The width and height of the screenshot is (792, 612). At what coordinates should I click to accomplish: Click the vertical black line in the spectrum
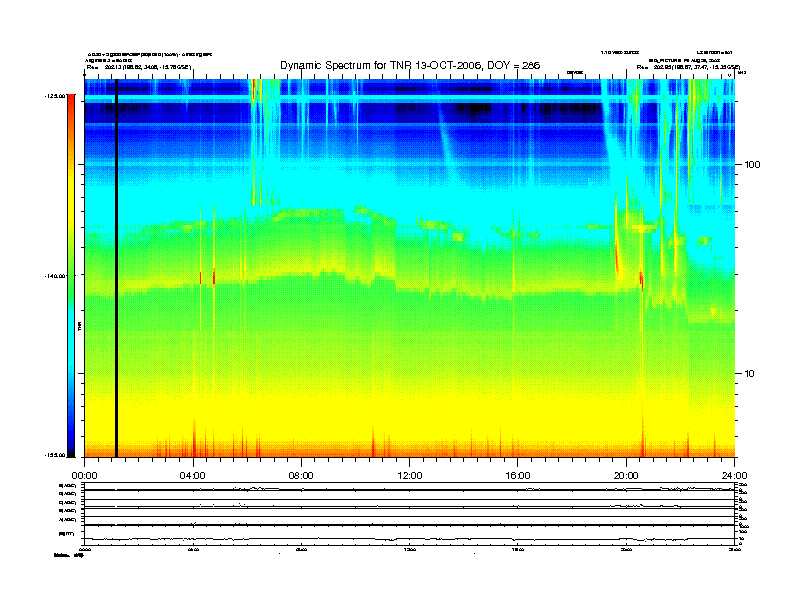[116, 268]
